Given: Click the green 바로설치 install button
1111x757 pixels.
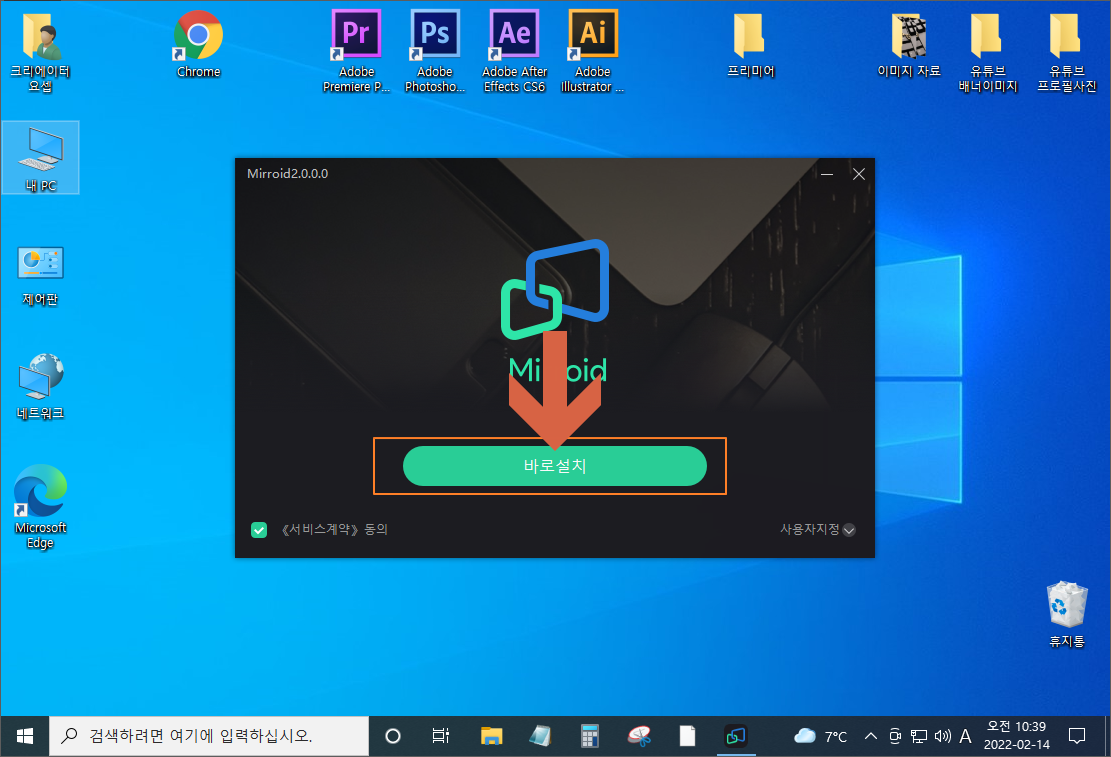Looking at the screenshot, I should 554,466.
